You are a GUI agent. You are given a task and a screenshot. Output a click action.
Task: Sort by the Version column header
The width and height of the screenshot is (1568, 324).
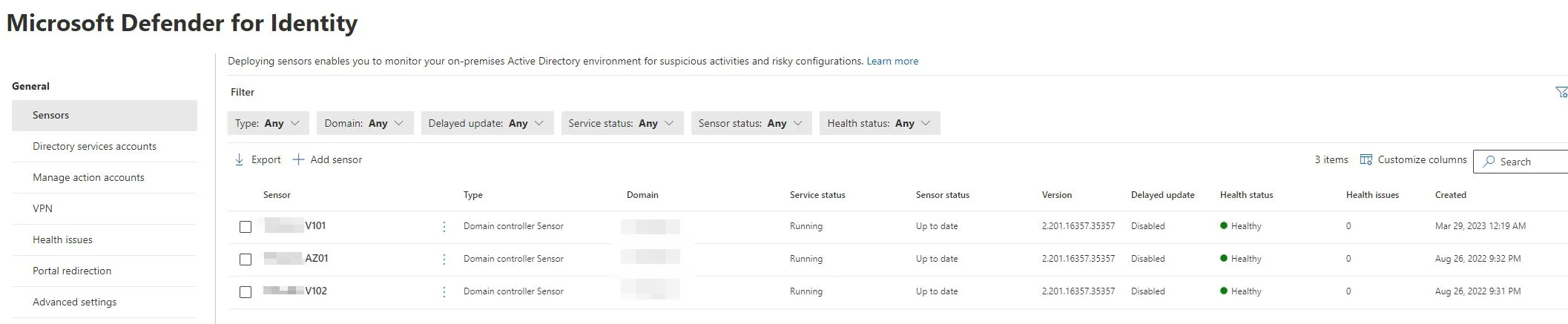coord(1057,195)
